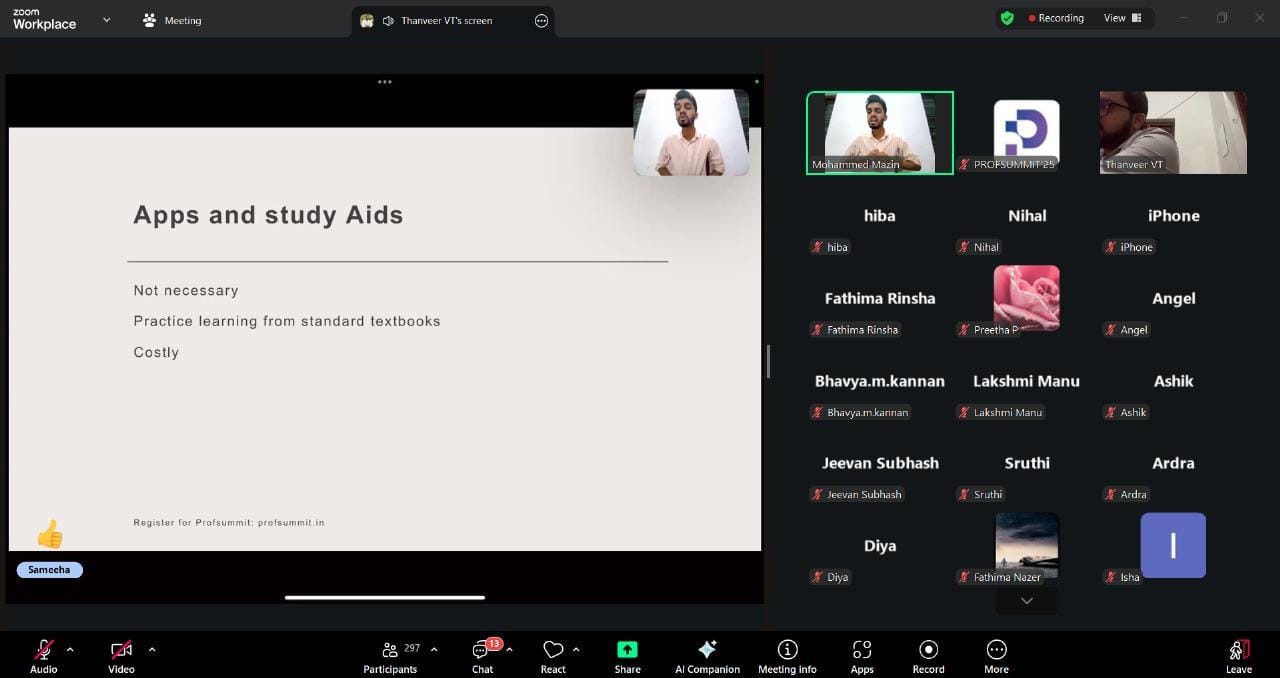Open the Zoom Workplace dropdown chevron
1280x678 pixels.
pos(106,20)
